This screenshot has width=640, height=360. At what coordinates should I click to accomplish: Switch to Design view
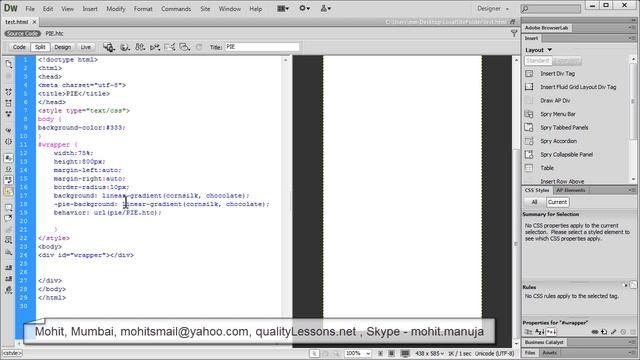click(x=62, y=47)
